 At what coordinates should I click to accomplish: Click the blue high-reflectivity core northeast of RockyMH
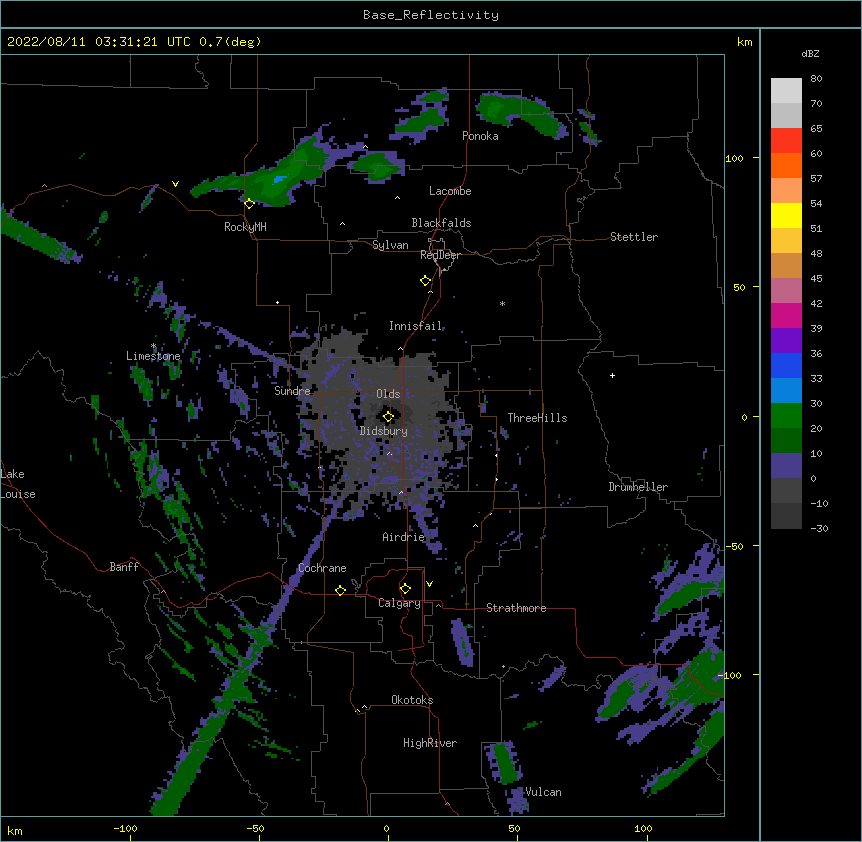point(280,179)
